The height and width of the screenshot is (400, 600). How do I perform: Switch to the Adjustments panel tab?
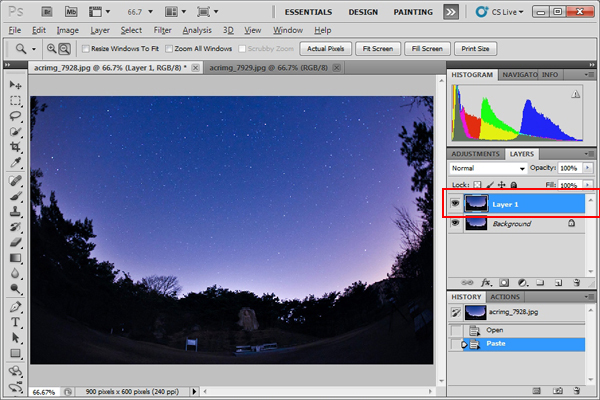(x=475, y=154)
